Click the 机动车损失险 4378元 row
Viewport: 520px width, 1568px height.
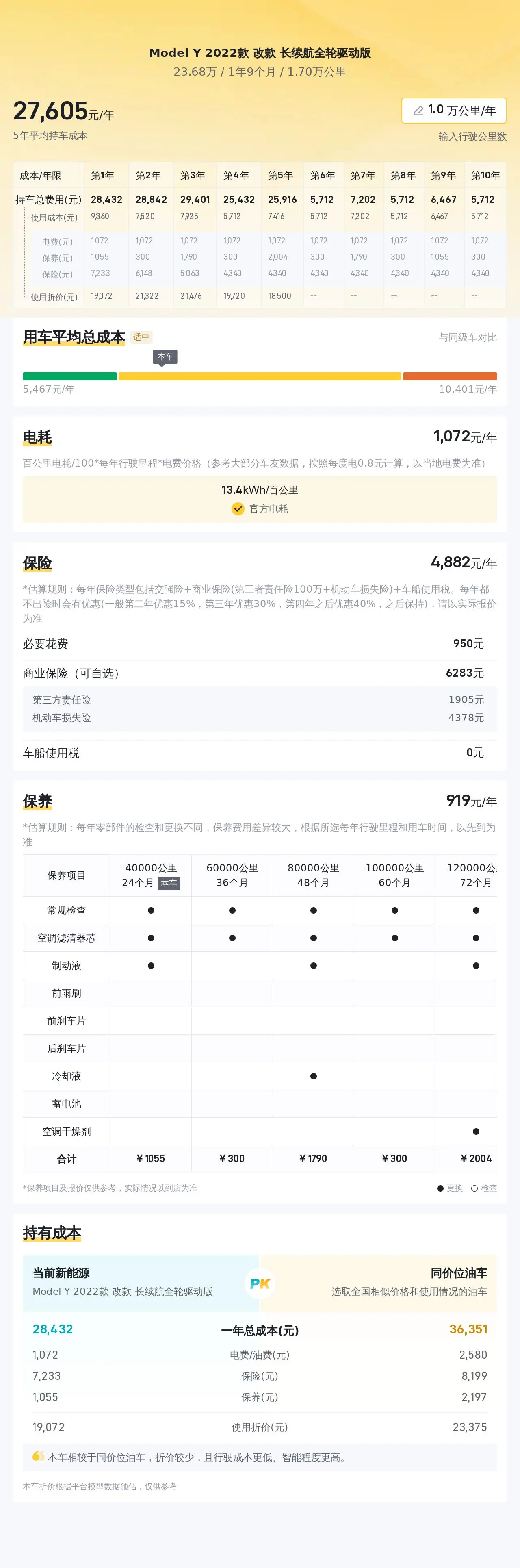pos(260,718)
